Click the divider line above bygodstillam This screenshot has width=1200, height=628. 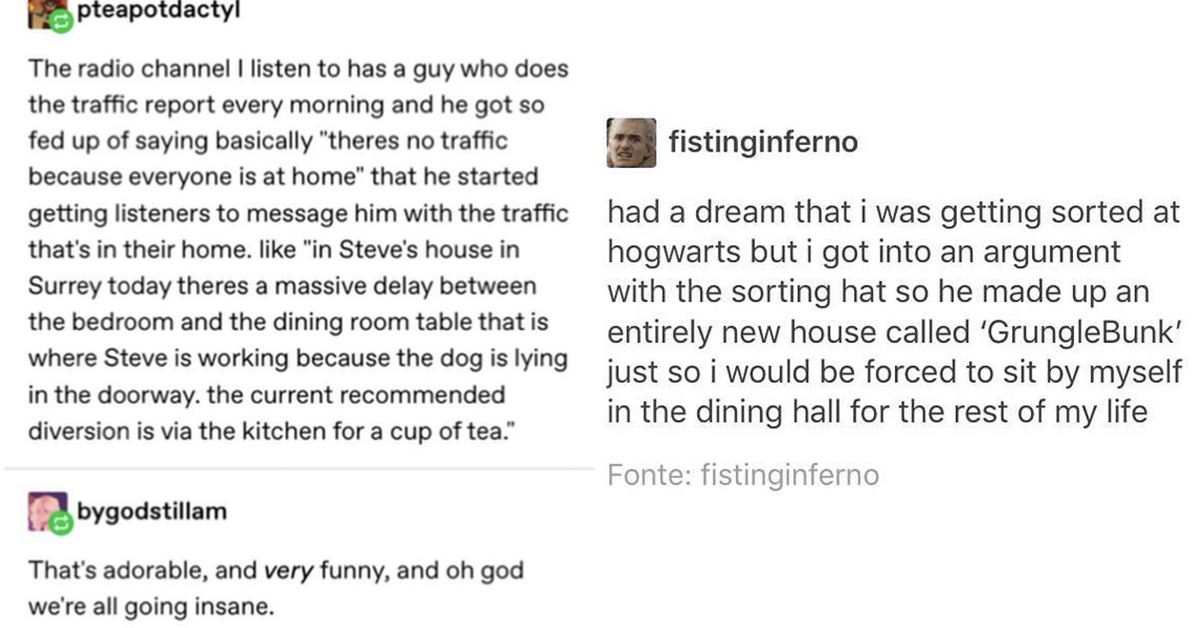(300, 467)
